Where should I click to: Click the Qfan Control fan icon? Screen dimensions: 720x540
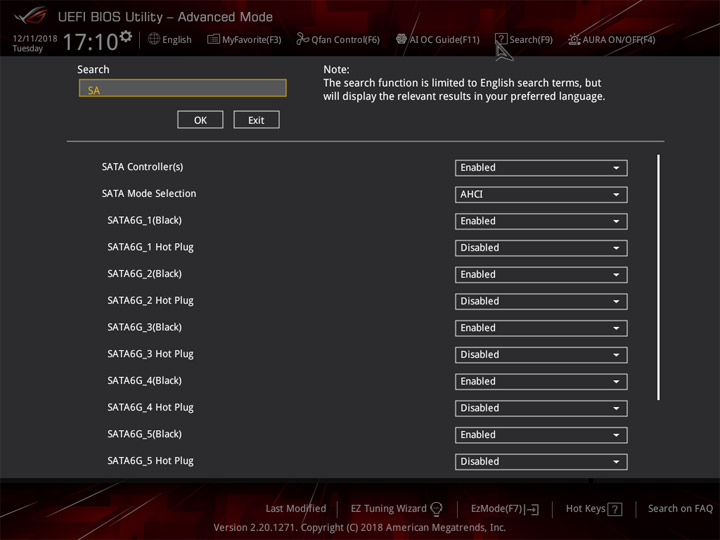pyautogui.click(x=303, y=39)
